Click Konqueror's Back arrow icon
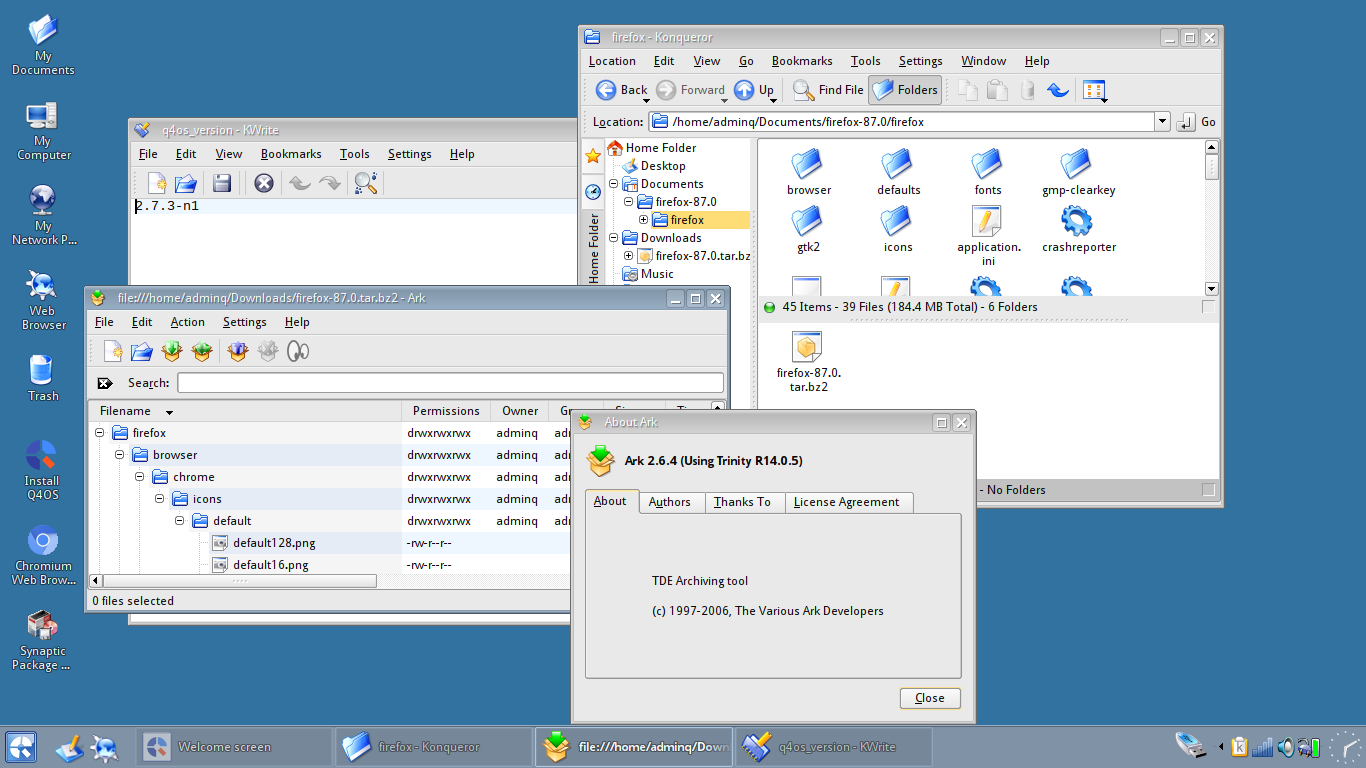Viewport: 1366px width, 768px height. click(606, 90)
